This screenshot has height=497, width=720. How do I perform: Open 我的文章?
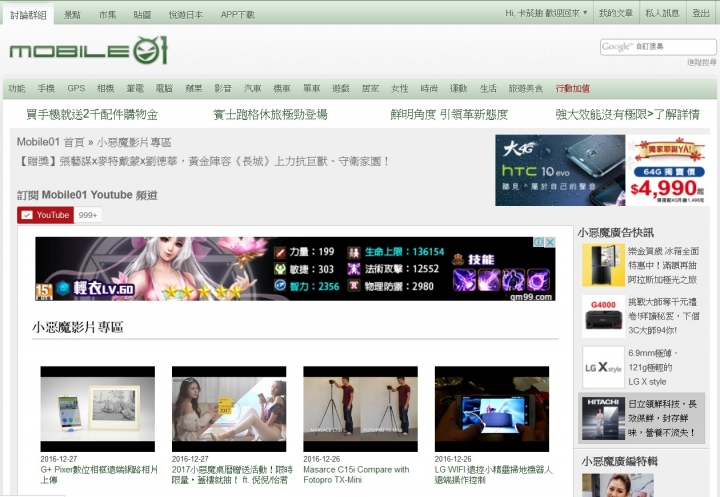[616, 13]
